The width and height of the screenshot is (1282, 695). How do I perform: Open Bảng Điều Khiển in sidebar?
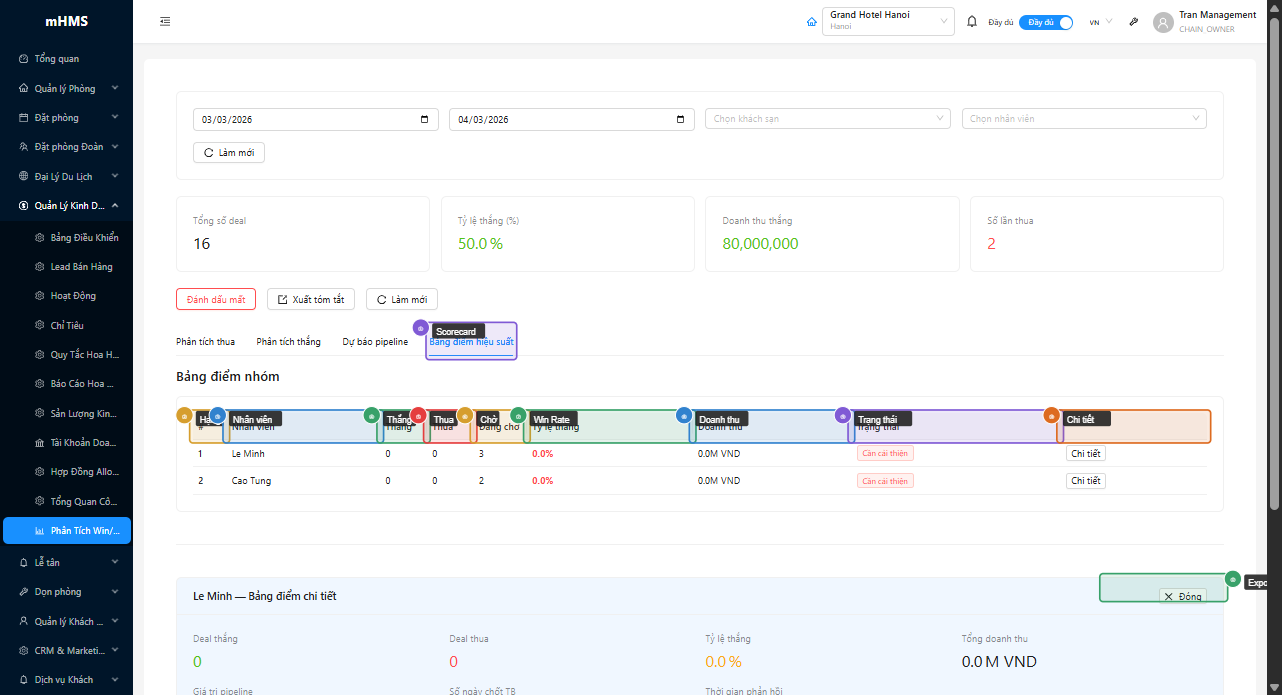(x=84, y=238)
